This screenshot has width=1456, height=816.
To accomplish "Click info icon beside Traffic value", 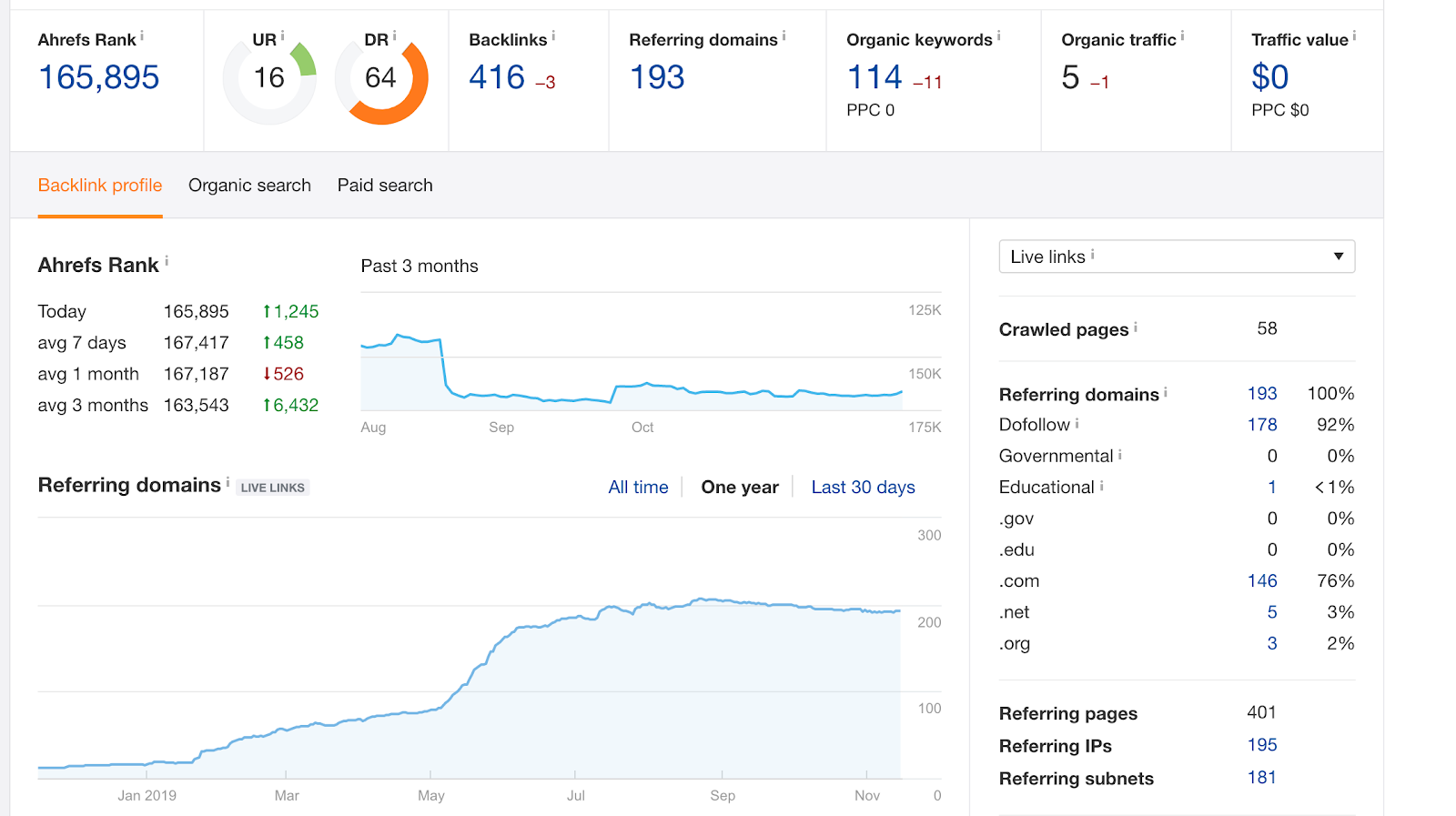I will 1354,36.
